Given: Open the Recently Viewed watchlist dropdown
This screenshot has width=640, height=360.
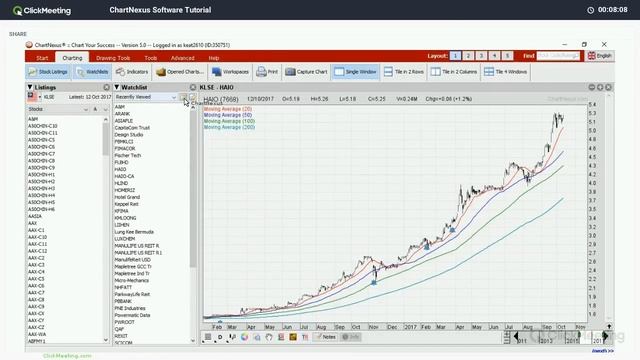Looking at the screenshot, I should pyautogui.click(x=145, y=97).
